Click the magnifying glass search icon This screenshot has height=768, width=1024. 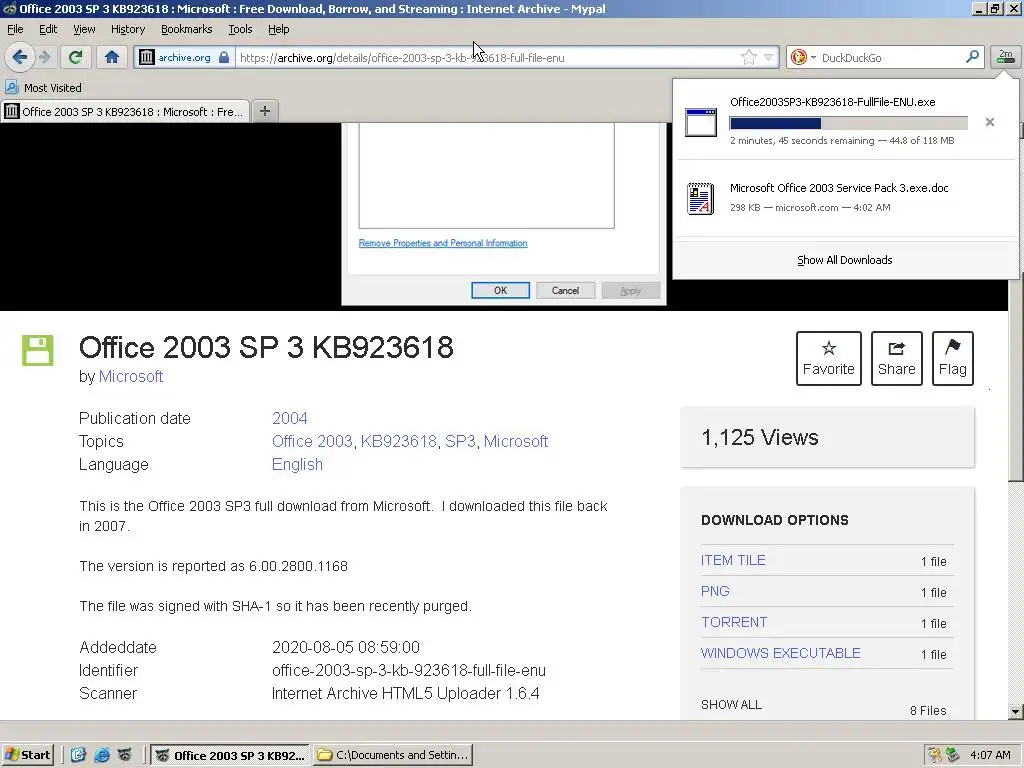[972, 57]
